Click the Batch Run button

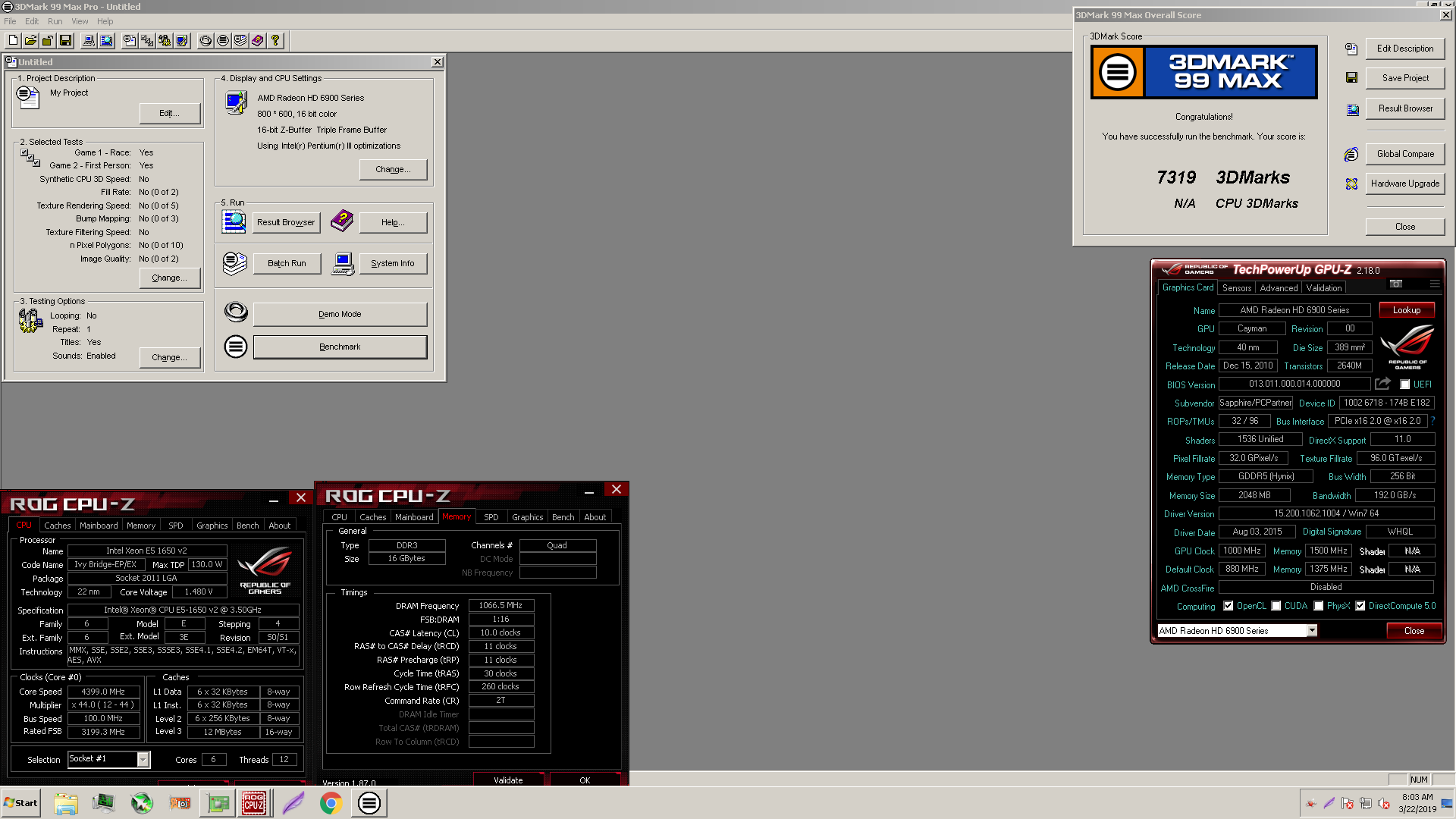click(x=287, y=263)
